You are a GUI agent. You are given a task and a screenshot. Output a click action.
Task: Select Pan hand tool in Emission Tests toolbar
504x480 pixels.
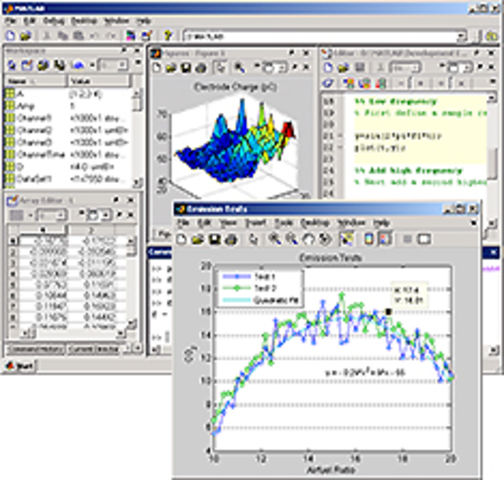click(x=309, y=239)
